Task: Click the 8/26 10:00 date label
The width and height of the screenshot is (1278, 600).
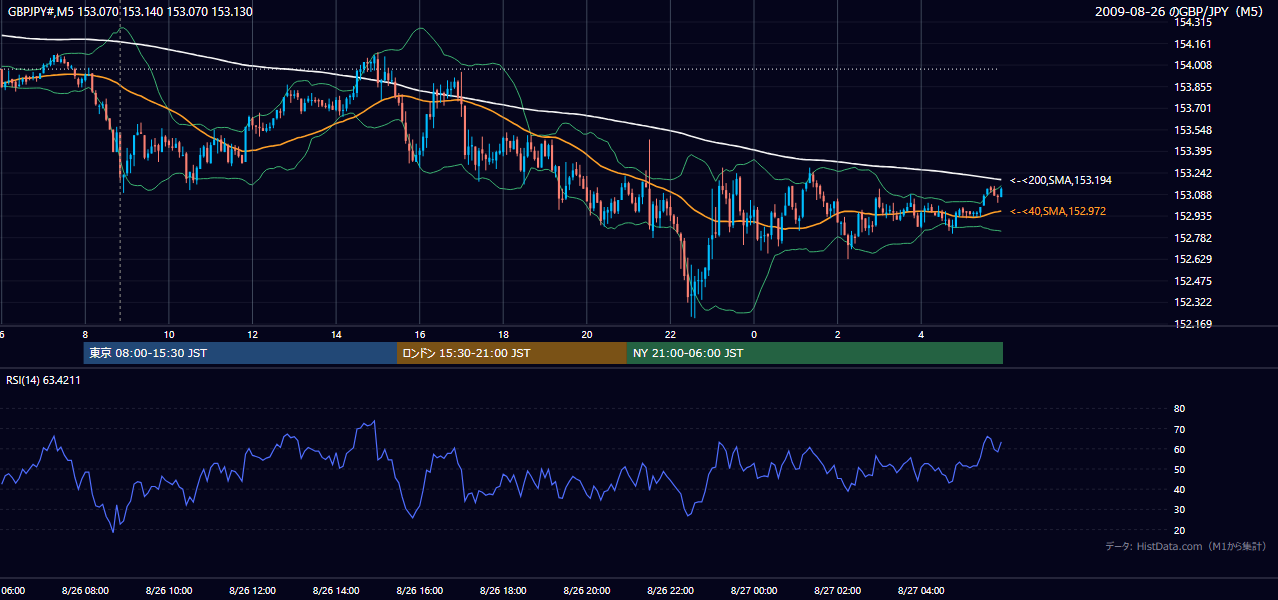Action: (169, 591)
